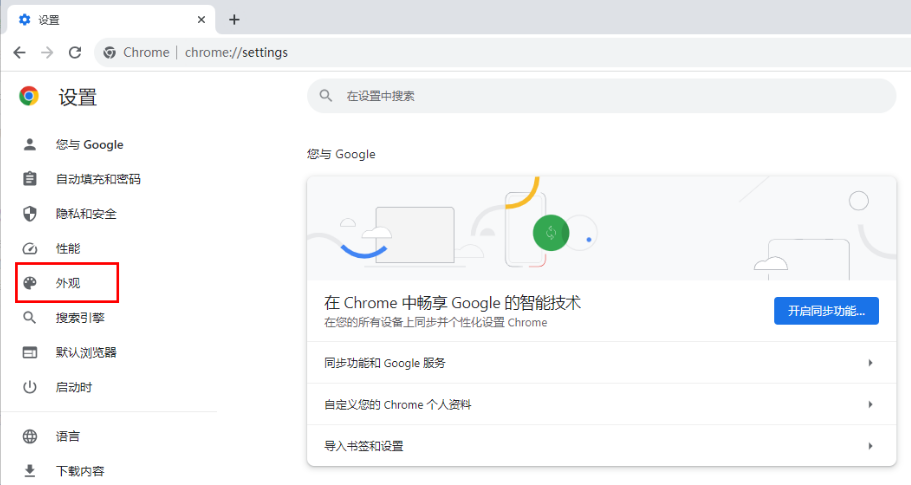Select the 设置 browser tab
Viewport: 911px width, 485px height.
point(111,20)
